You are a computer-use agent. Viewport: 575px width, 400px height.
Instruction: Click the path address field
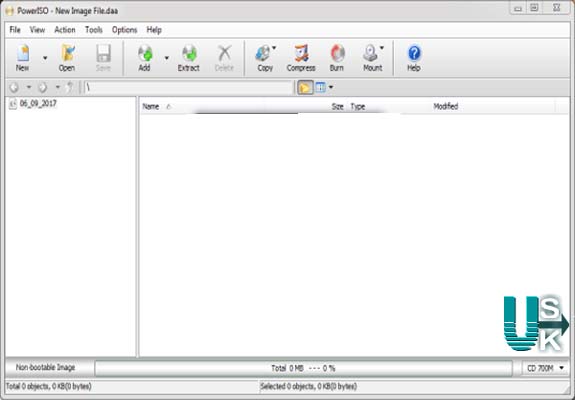point(188,87)
